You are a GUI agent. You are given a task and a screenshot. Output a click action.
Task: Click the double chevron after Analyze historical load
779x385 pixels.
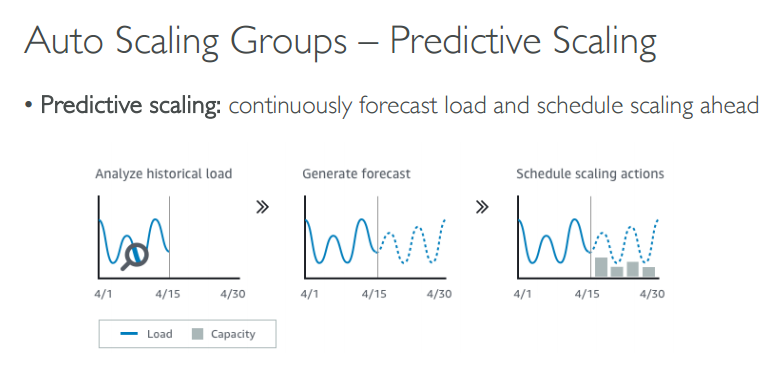click(262, 207)
